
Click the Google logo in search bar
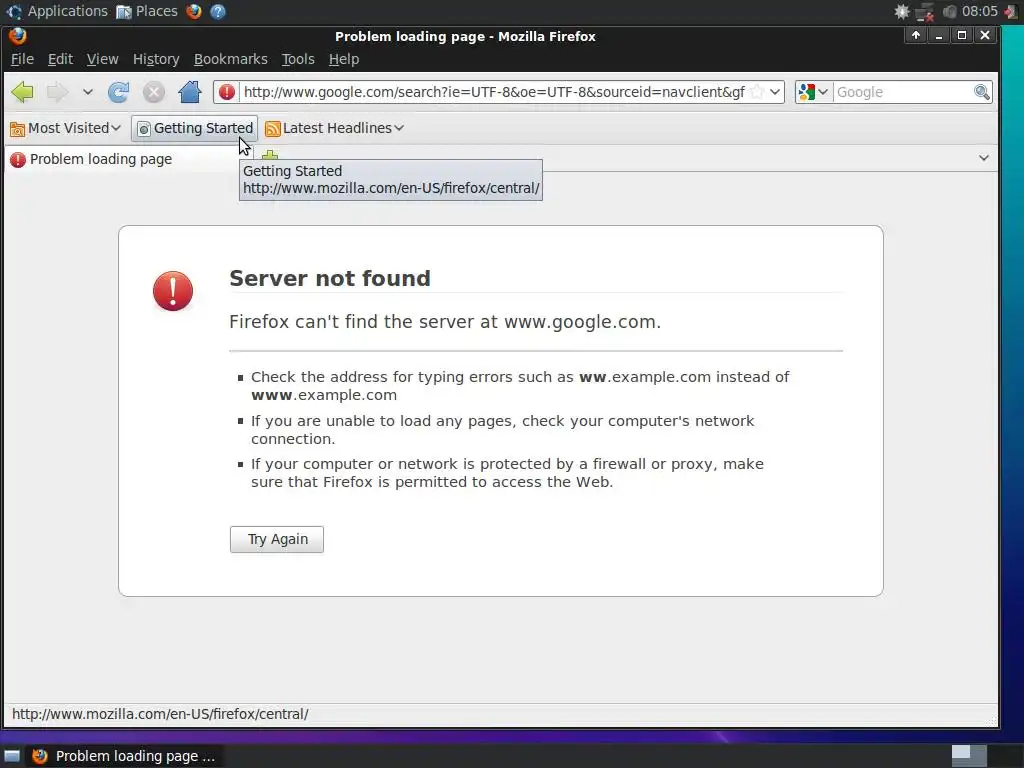(807, 92)
